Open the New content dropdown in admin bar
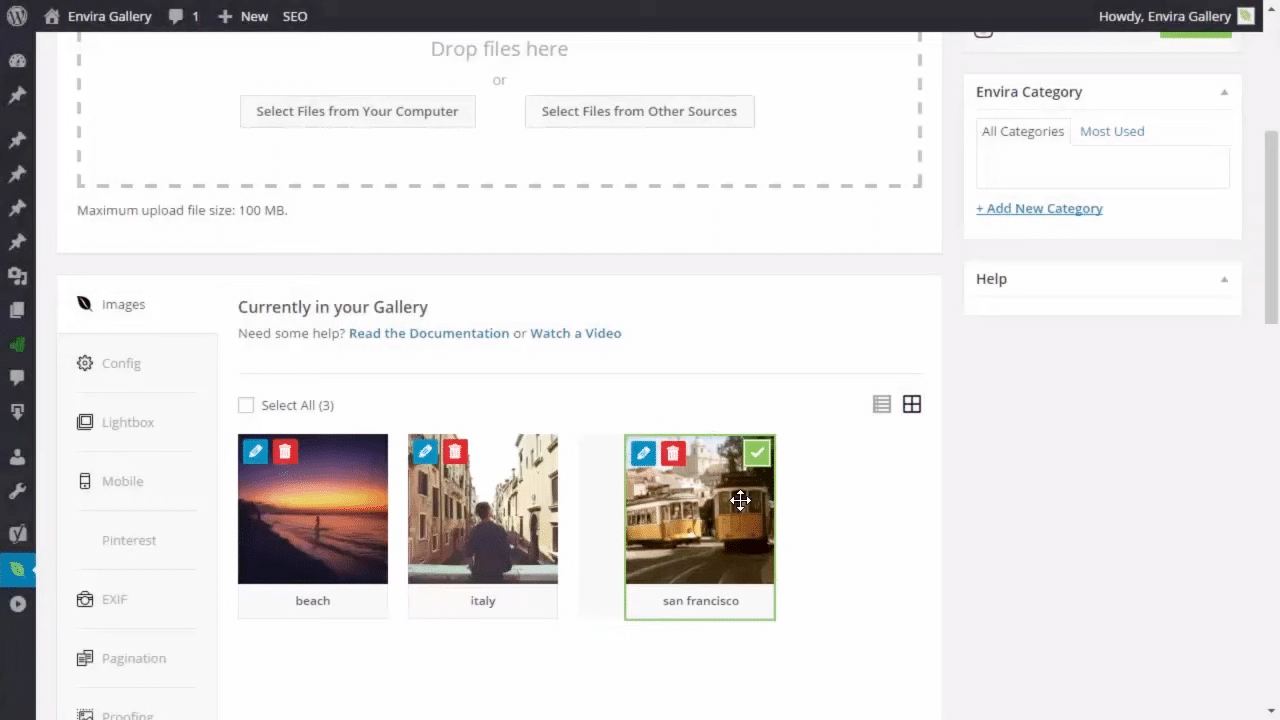This screenshot has width=1280, height=720. tap(243, 16)
